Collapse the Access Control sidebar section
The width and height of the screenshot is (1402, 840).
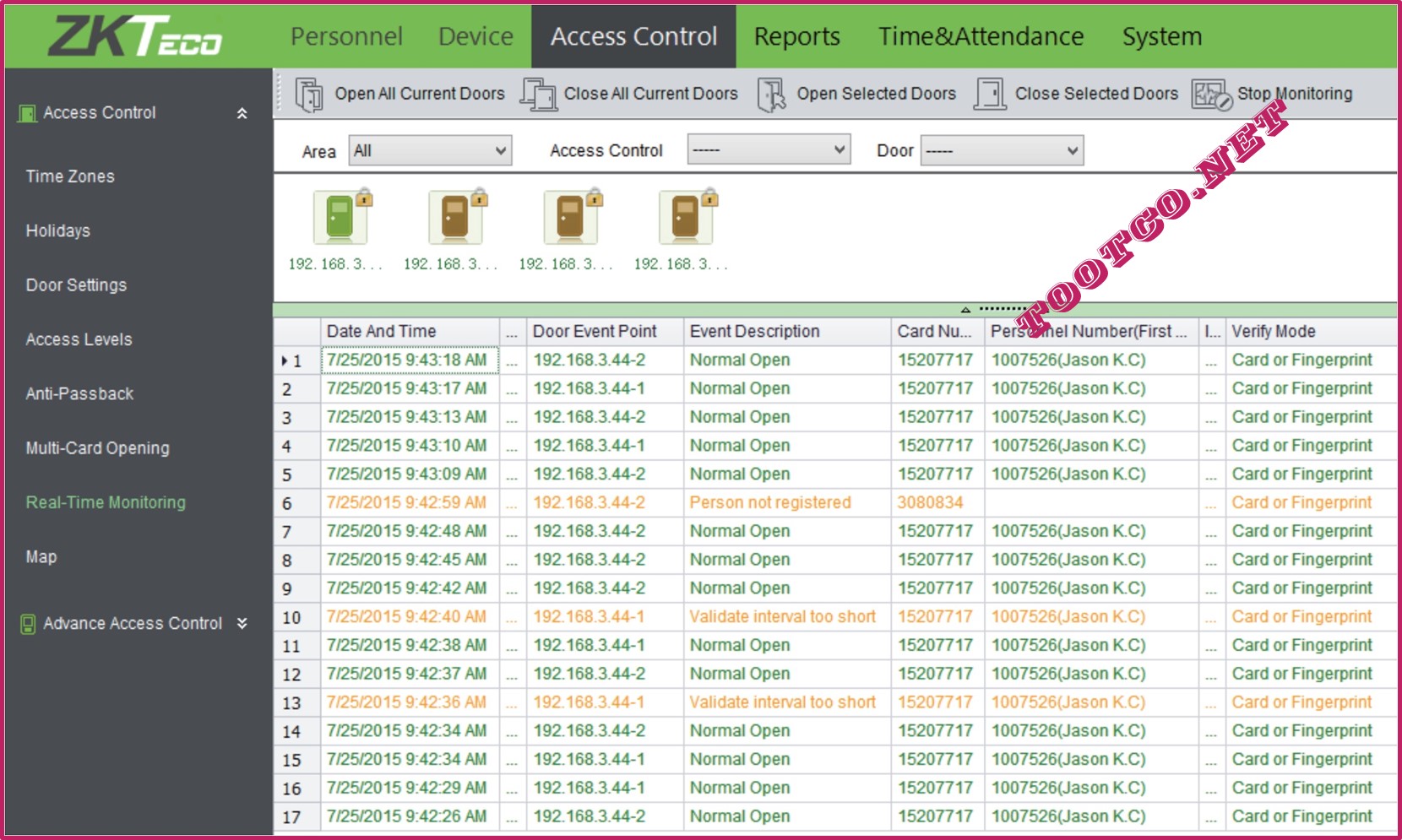pos(242,113)
